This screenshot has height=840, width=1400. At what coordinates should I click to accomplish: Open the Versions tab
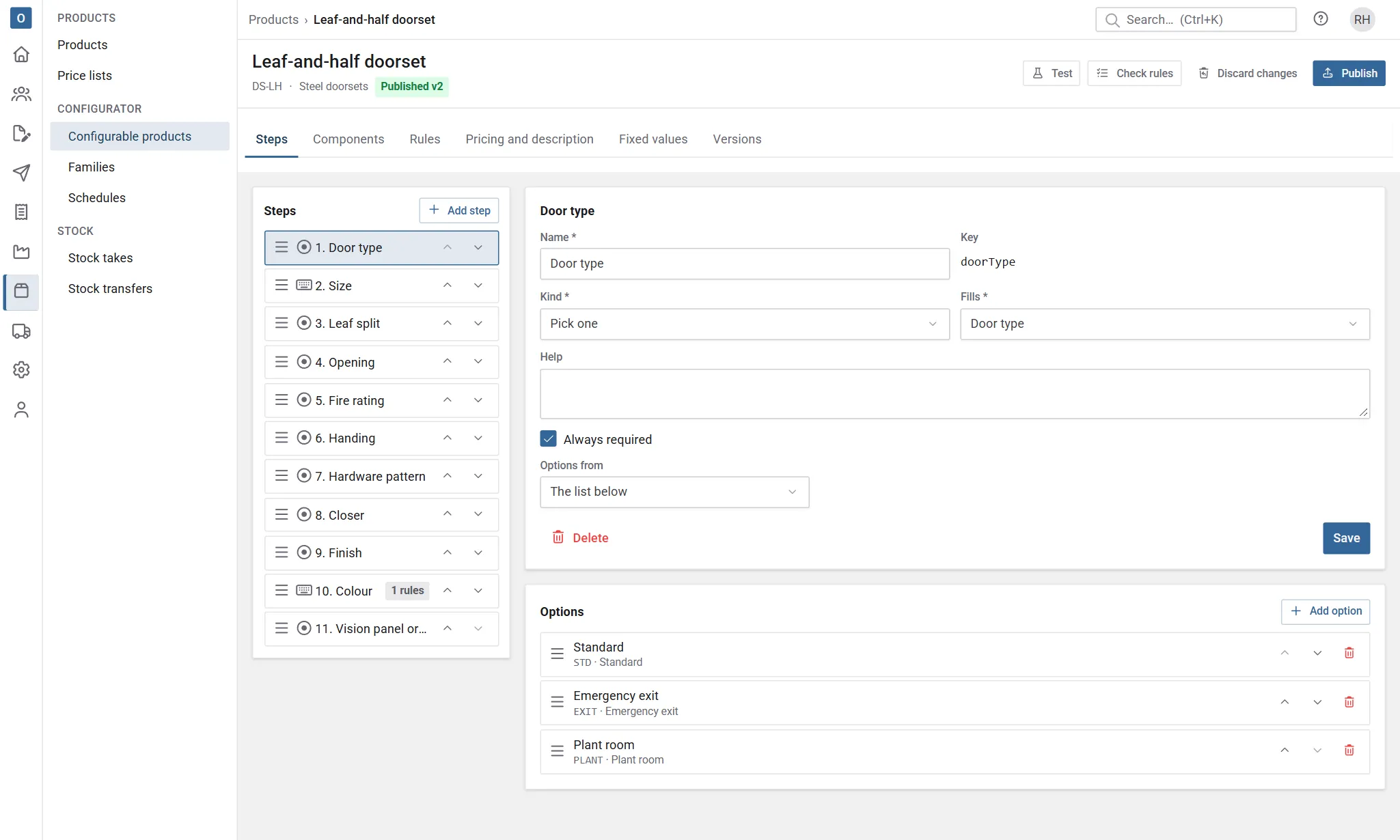pos(737,139)
